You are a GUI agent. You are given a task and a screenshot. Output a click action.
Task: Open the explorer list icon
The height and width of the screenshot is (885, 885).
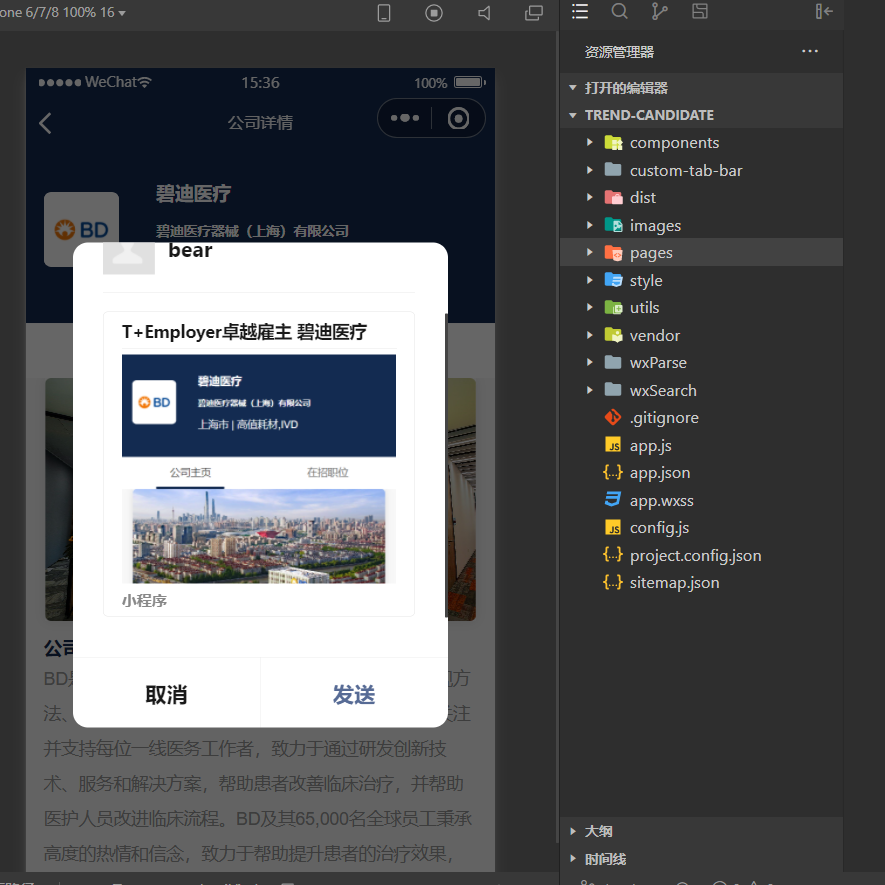pyautogui.click(x=580, y=11)
